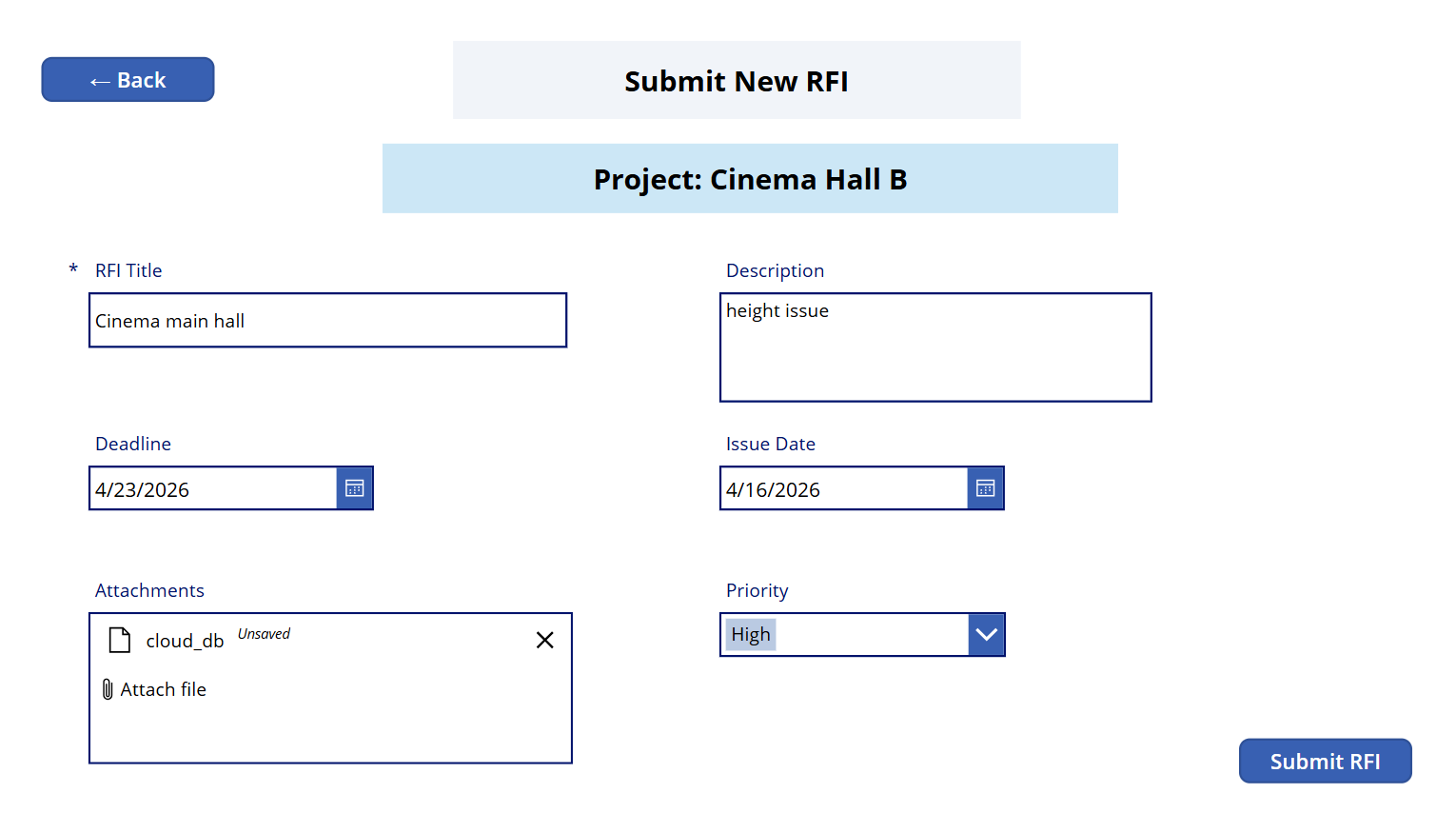Click the Description text area
The image size is (1456, 813).
click(x=935, y=347)
